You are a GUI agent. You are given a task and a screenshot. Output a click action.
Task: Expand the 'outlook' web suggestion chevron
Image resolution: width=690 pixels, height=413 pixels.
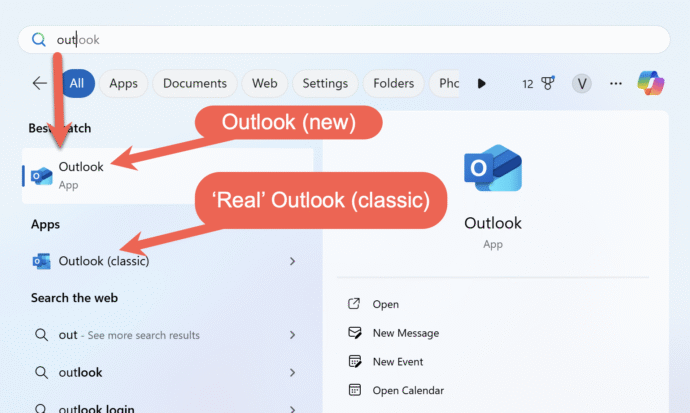[x=292, y=373]
